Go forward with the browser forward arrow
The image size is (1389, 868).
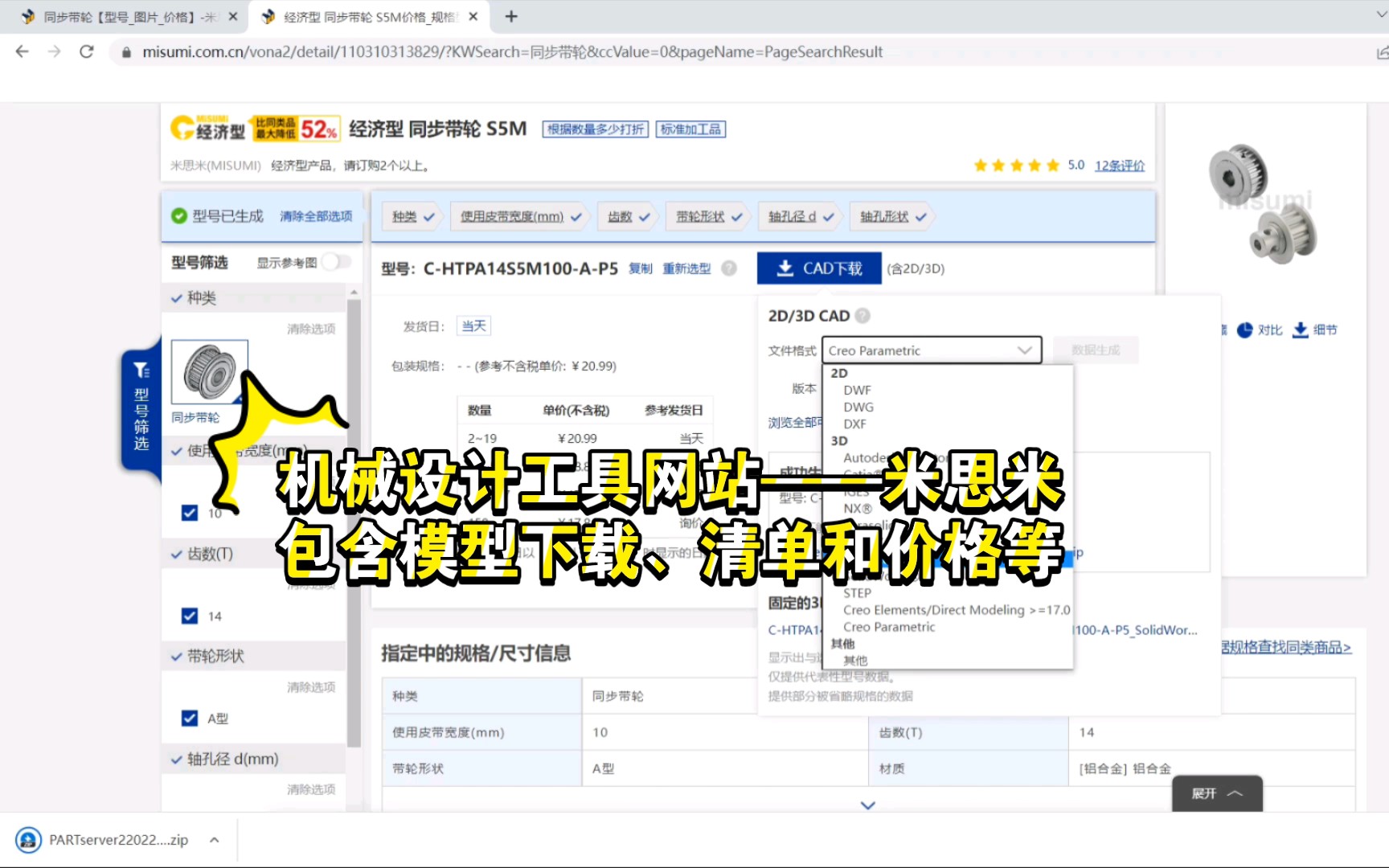(54, 51)
